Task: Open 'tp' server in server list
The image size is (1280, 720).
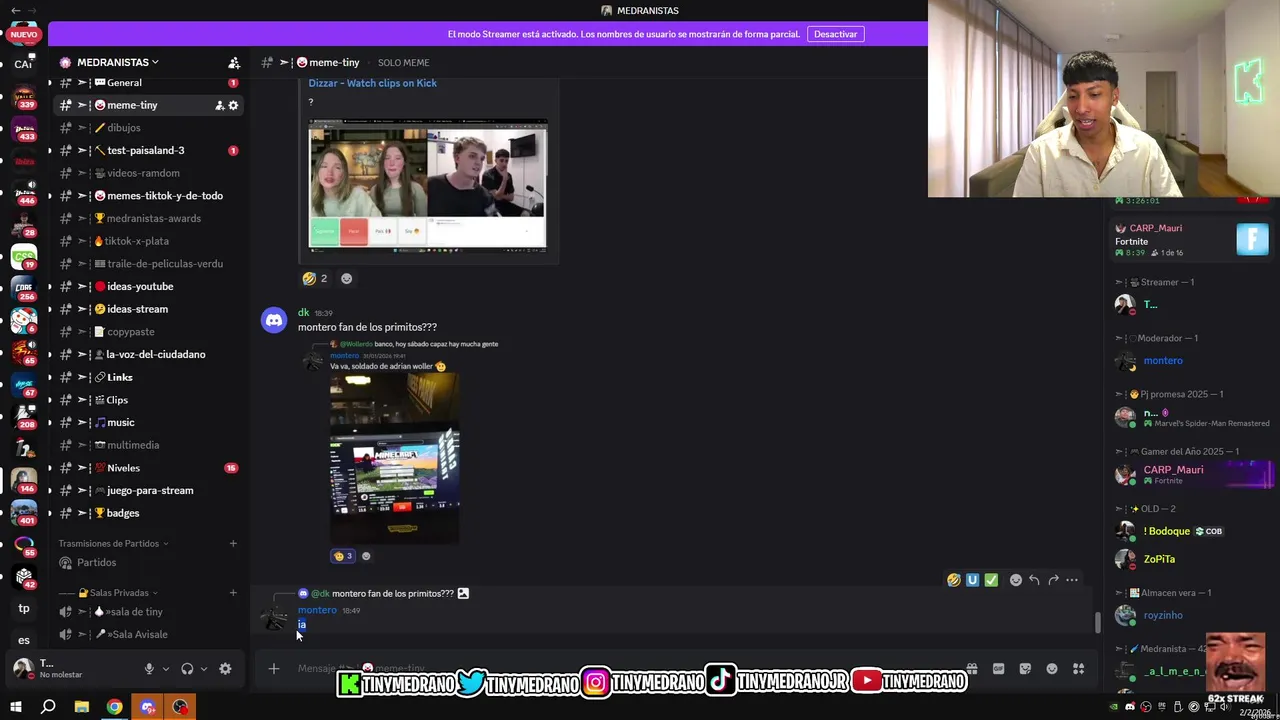Action: tap(24, 608)
